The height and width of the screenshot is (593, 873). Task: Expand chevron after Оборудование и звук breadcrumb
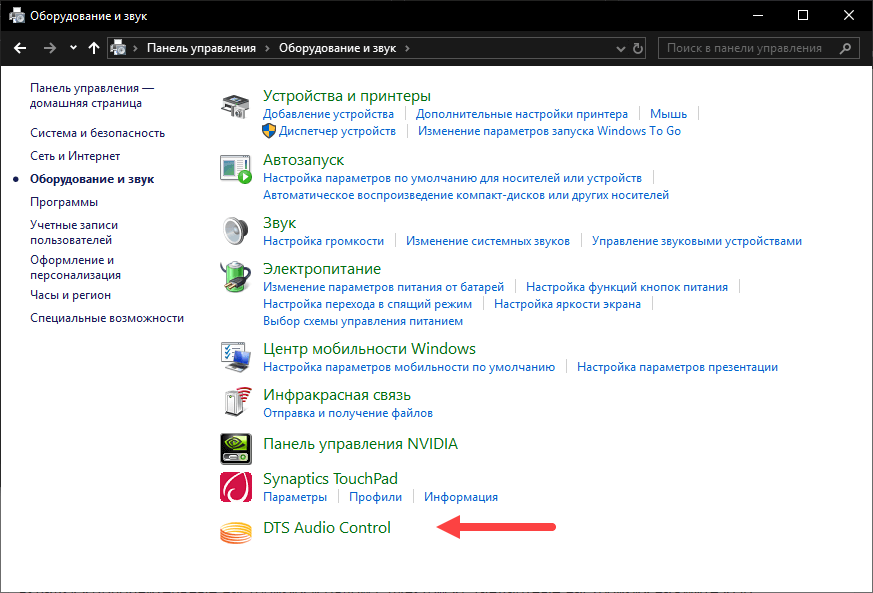407,48
